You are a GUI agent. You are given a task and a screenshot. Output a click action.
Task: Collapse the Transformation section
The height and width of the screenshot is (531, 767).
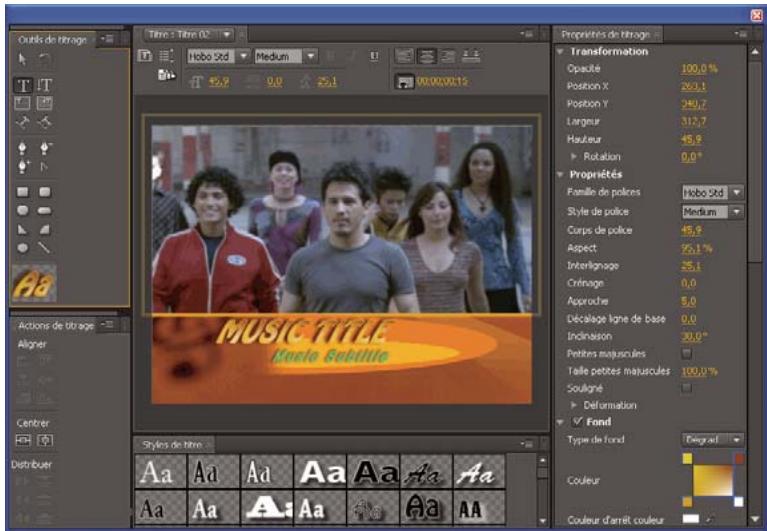(x=560, y=51)
